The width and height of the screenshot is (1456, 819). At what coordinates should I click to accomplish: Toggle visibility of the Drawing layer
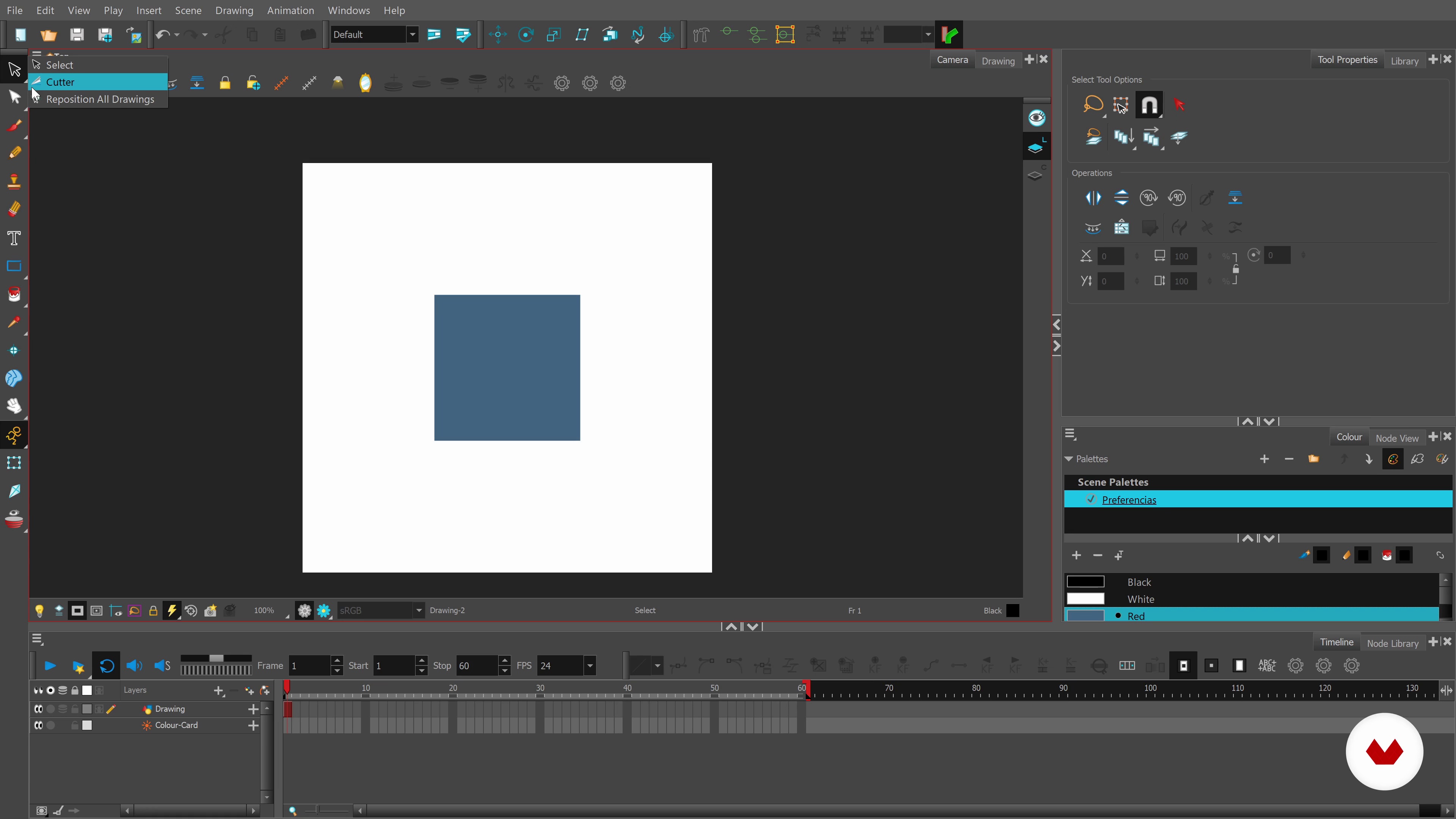click(38, 709)
